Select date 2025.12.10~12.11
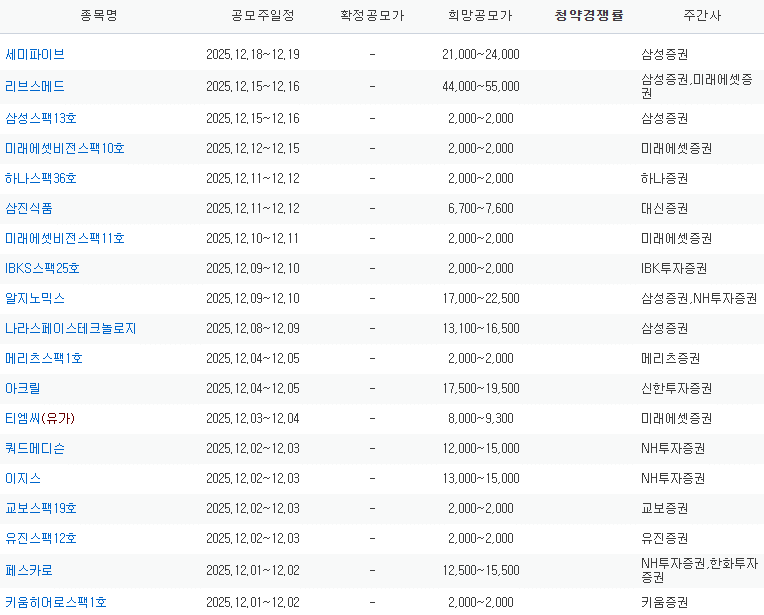 253,238
